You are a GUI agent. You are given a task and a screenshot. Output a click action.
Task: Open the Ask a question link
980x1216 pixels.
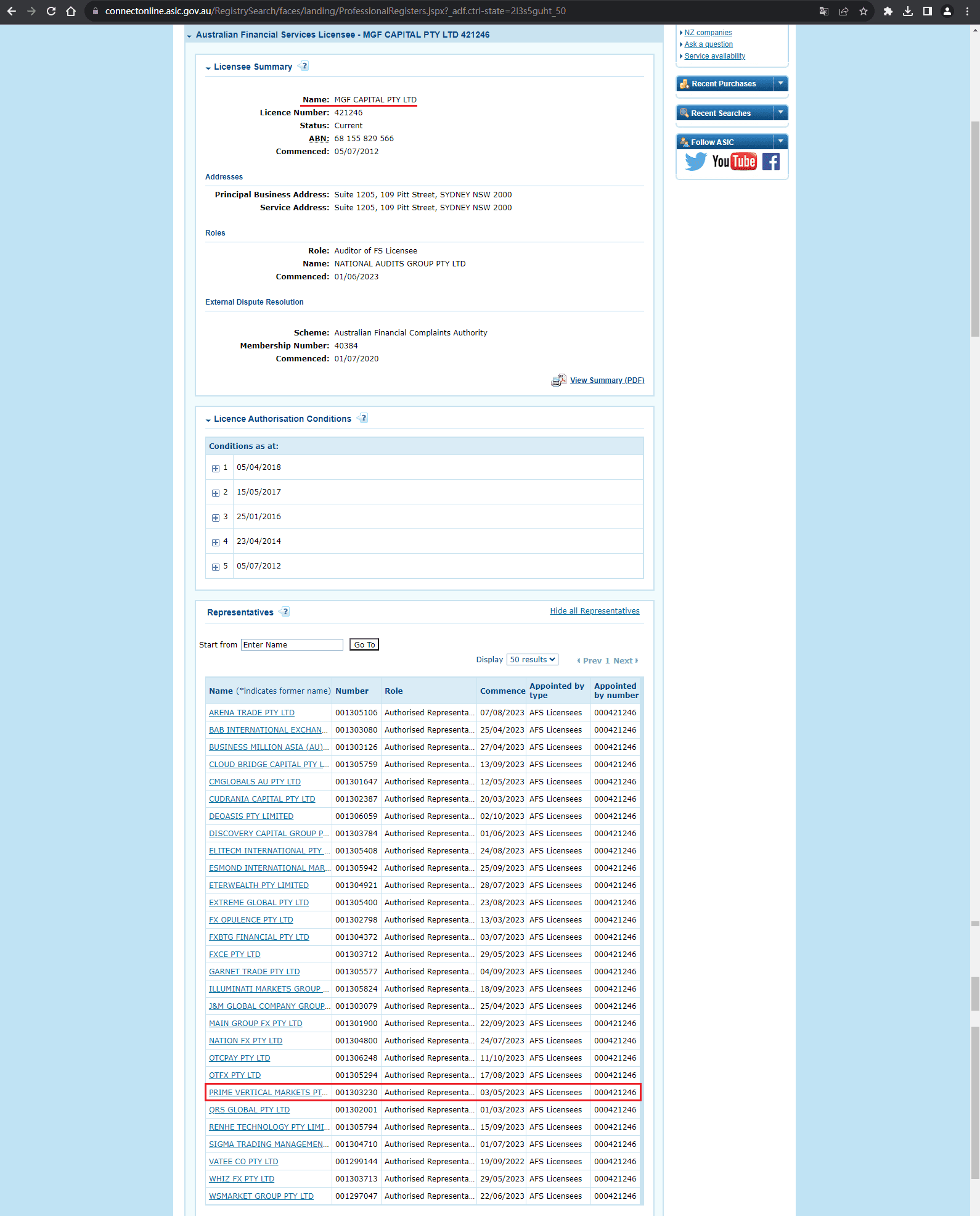pyautogui.click(x=709, y=44)
